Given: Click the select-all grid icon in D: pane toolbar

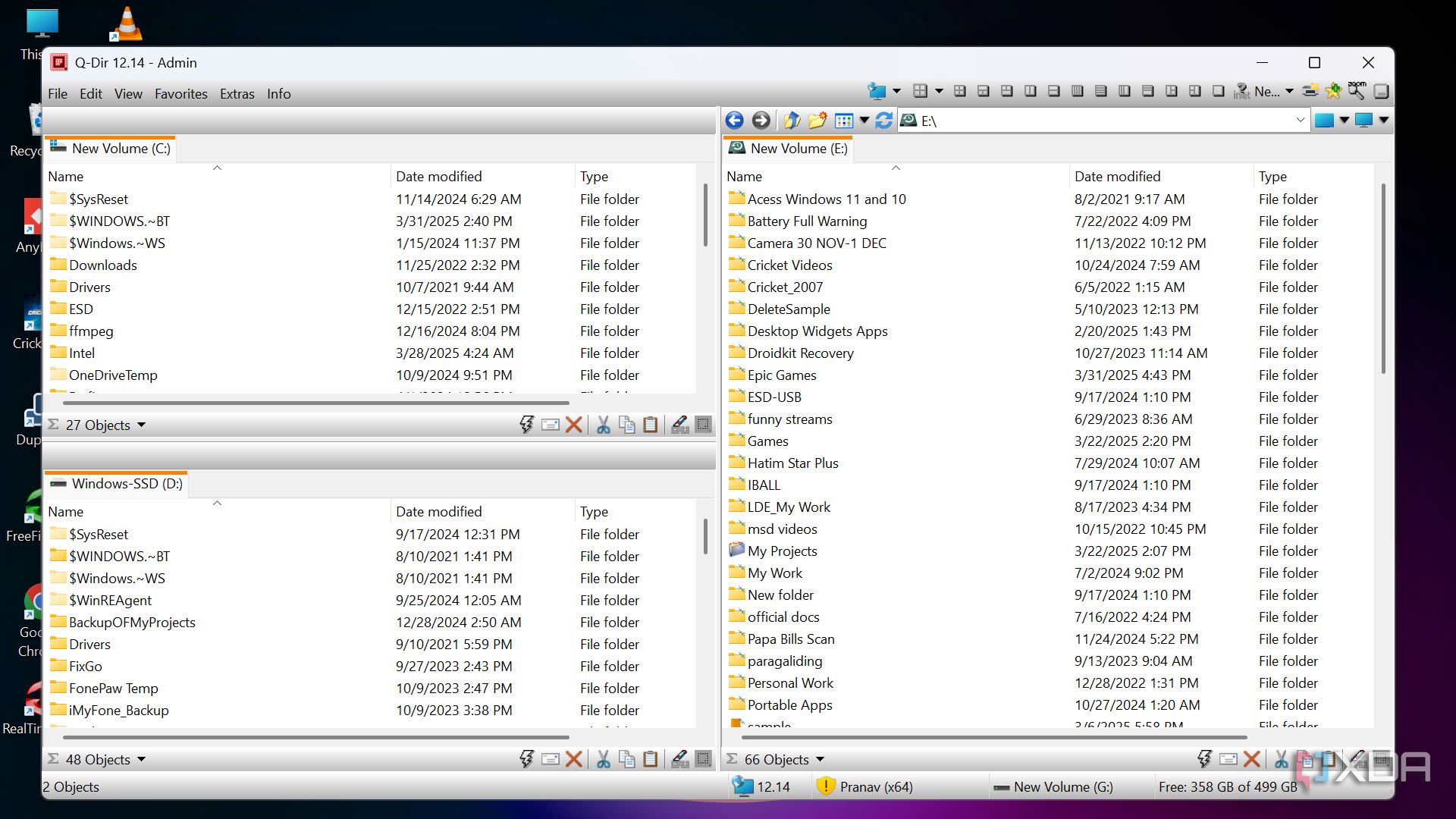Looking at the screenshot, I should tap(704, 759).
